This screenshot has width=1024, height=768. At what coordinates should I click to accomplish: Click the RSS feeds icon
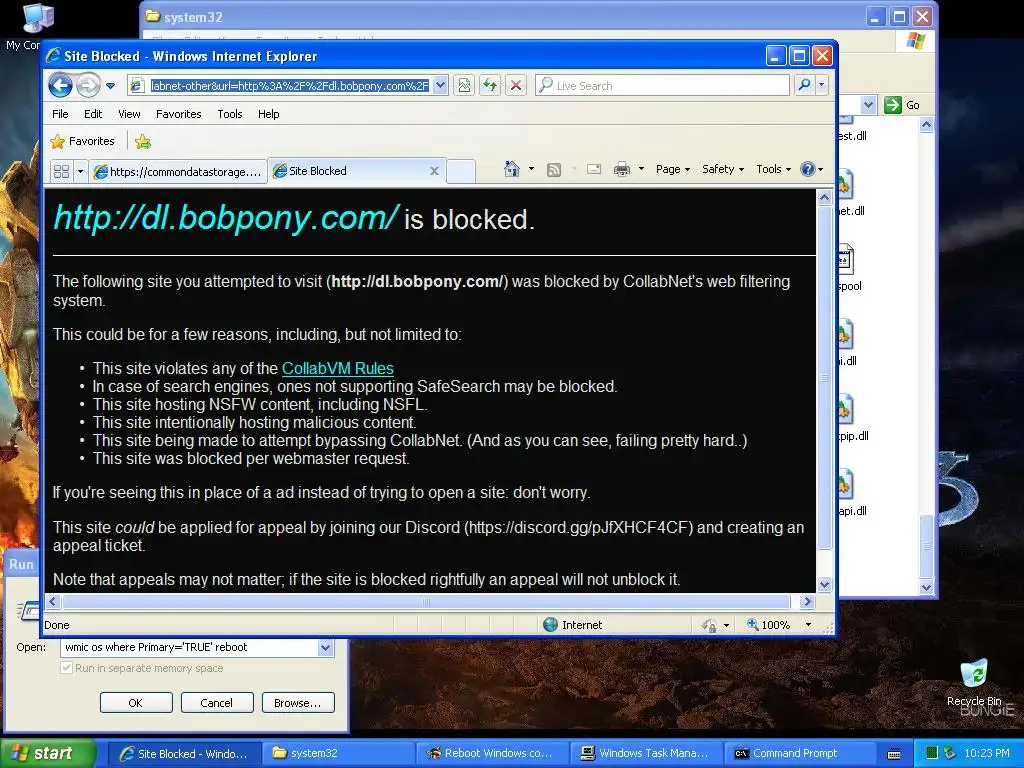coord(554,170)
